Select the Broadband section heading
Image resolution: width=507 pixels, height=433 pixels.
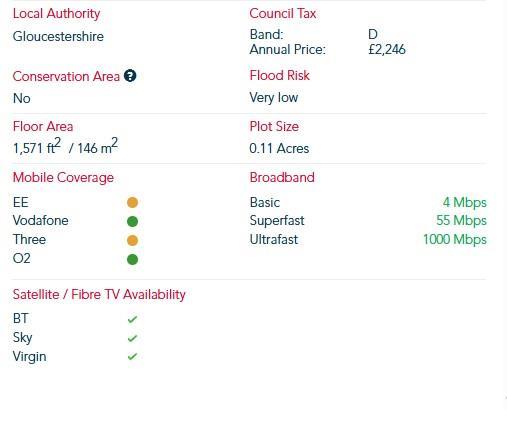(282, 177)
